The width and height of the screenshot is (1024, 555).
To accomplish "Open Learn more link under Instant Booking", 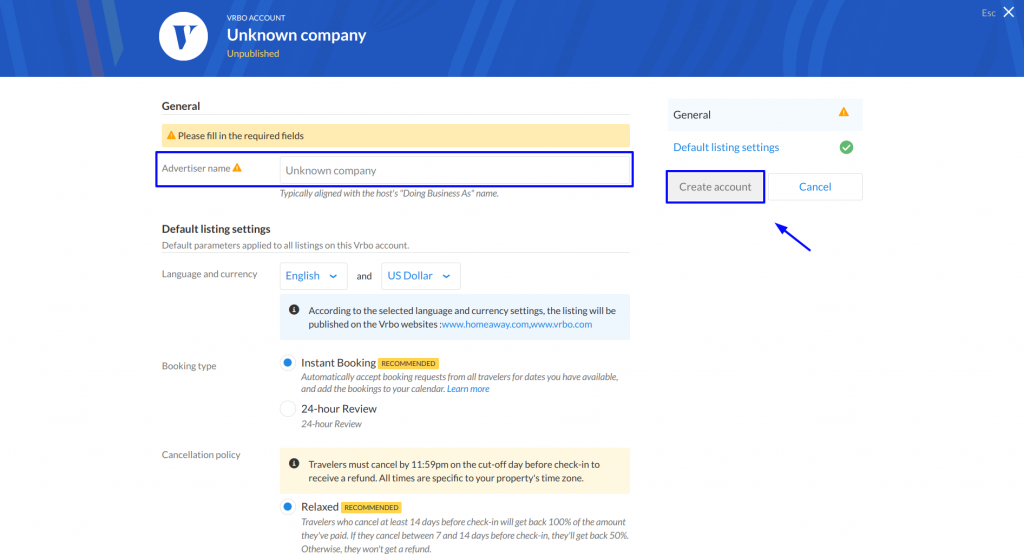I will [468, 389].
